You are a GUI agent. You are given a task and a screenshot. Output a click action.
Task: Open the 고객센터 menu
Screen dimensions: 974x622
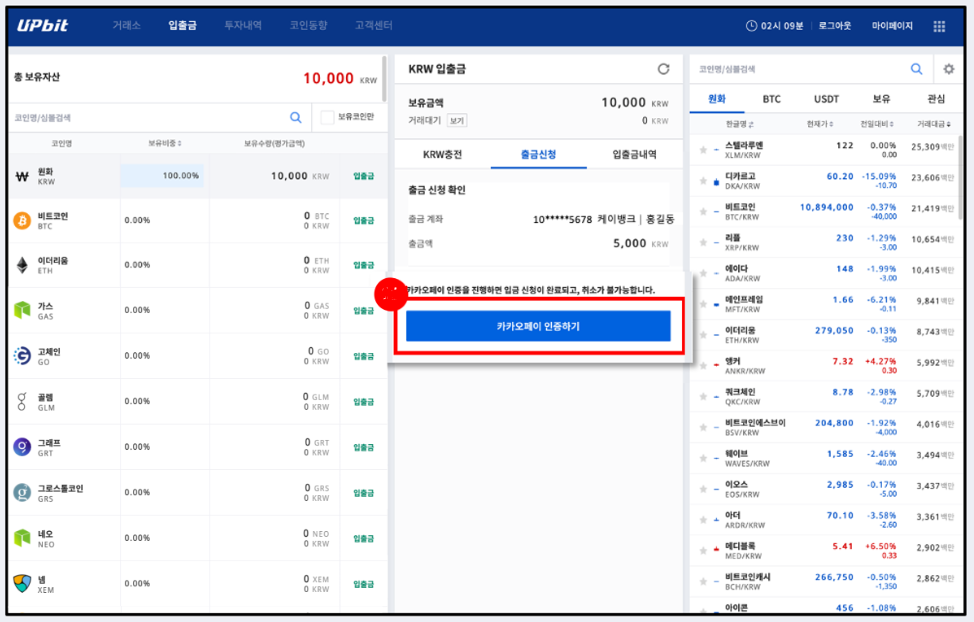373,25
